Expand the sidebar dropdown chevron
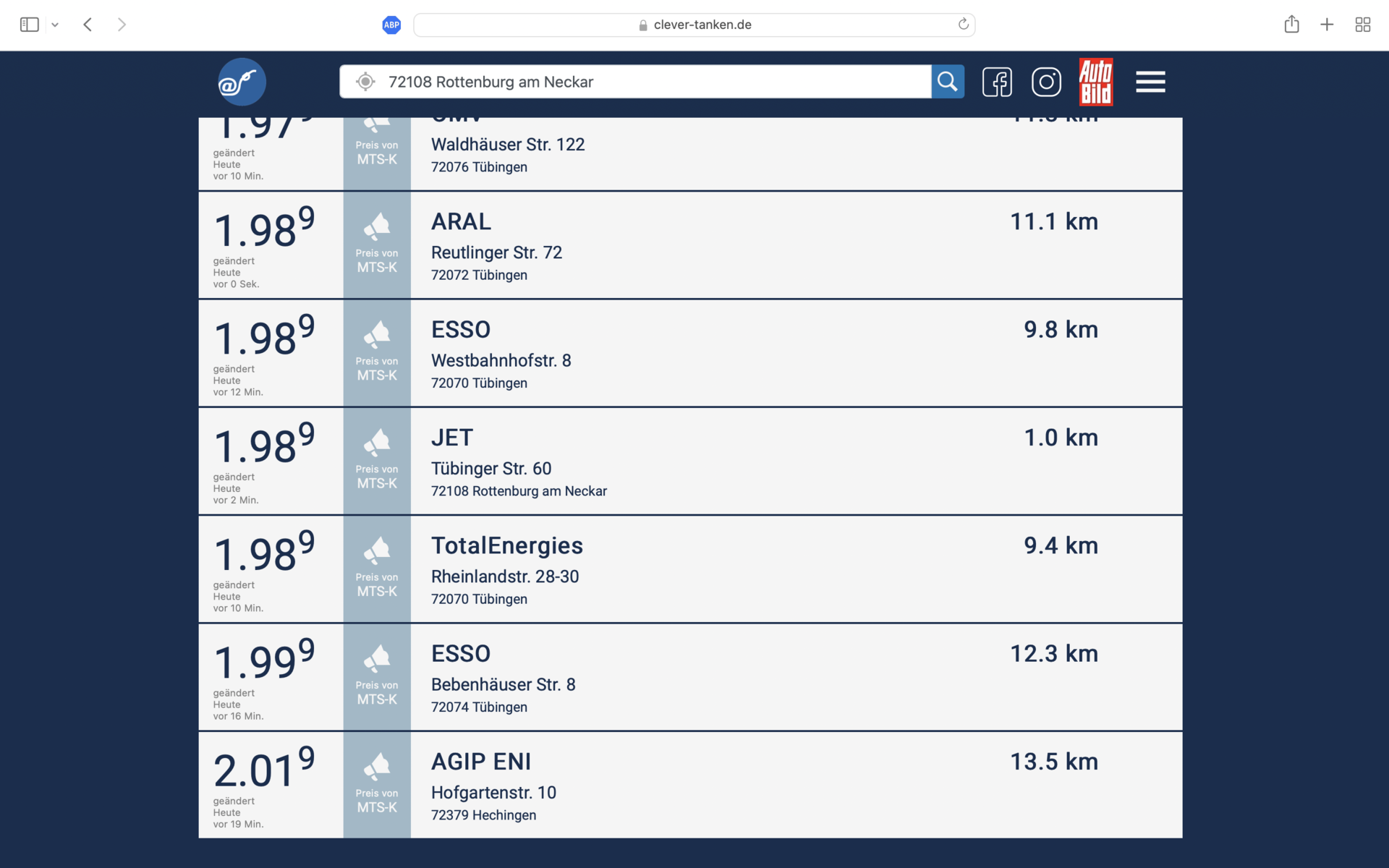Image resolution: width=1389 pixels, height=868 pixels. 55,25
